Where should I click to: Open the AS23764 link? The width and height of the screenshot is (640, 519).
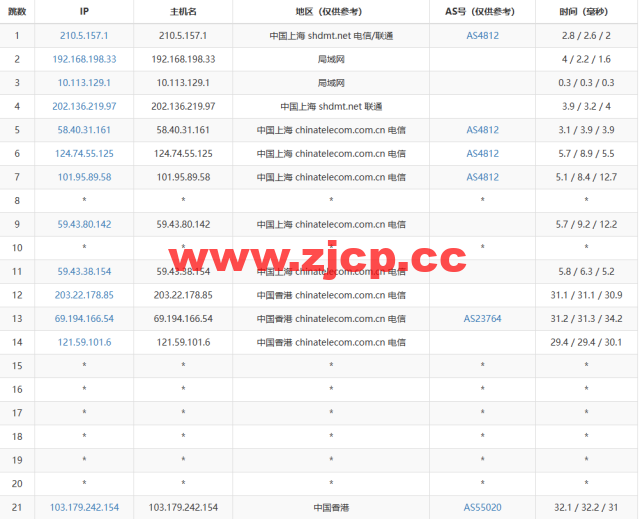[x=482, y=319]
